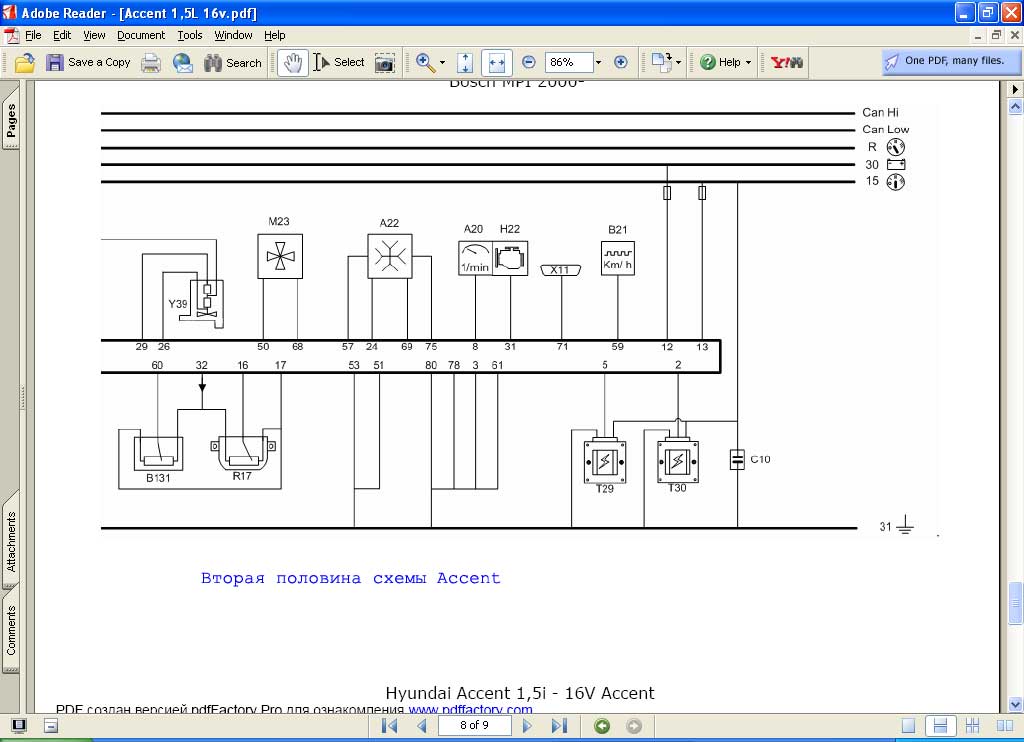Open the zoom percentage dropdown
Image resolution: width=1024 pixels, height=742 pixels.
598,63
